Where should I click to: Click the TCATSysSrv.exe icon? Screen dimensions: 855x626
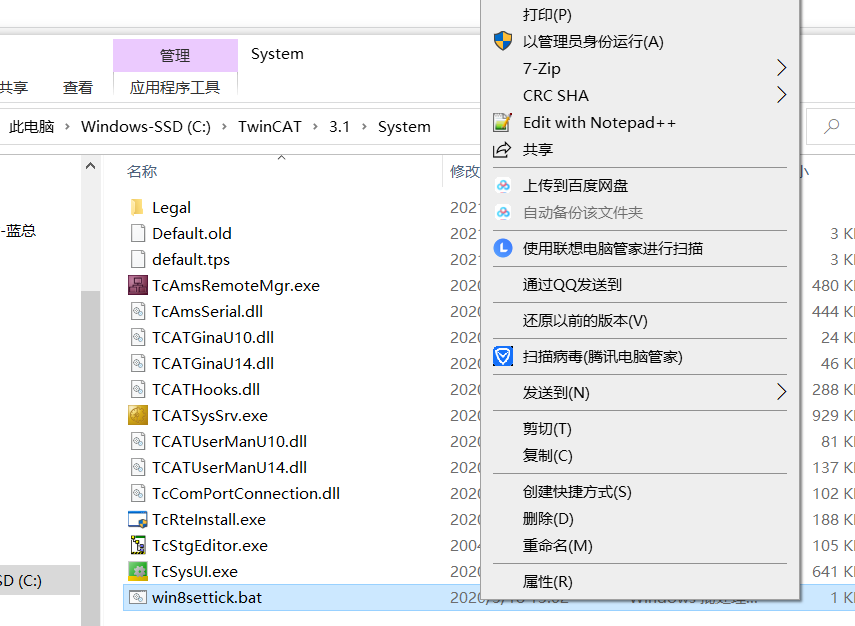point(136,415)
